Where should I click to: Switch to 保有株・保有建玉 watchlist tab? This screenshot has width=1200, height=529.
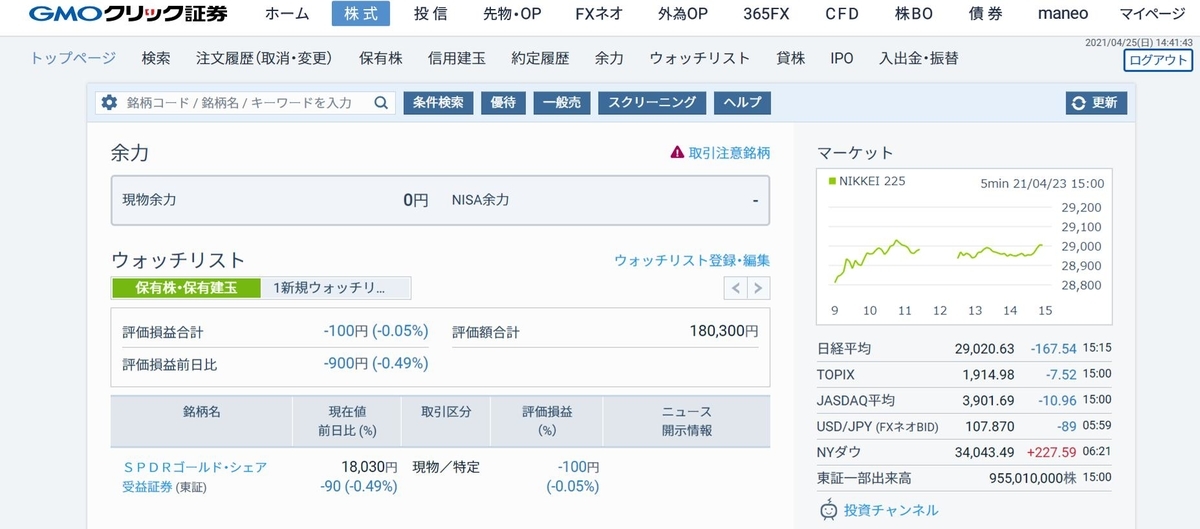pos(186,288)
